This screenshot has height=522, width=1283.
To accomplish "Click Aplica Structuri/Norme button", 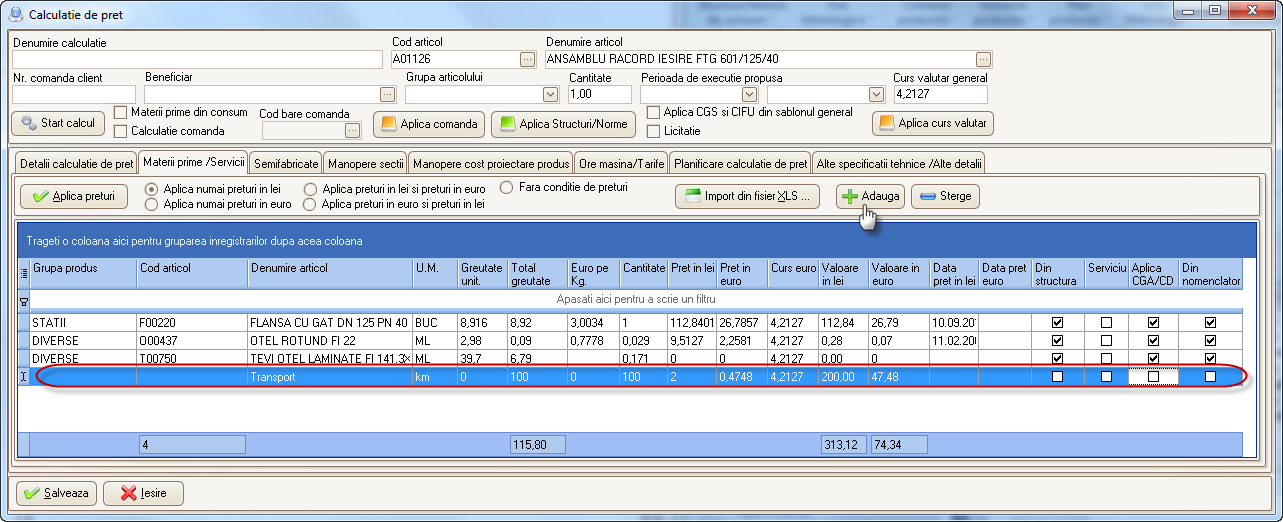I will (x=565, y=124).
